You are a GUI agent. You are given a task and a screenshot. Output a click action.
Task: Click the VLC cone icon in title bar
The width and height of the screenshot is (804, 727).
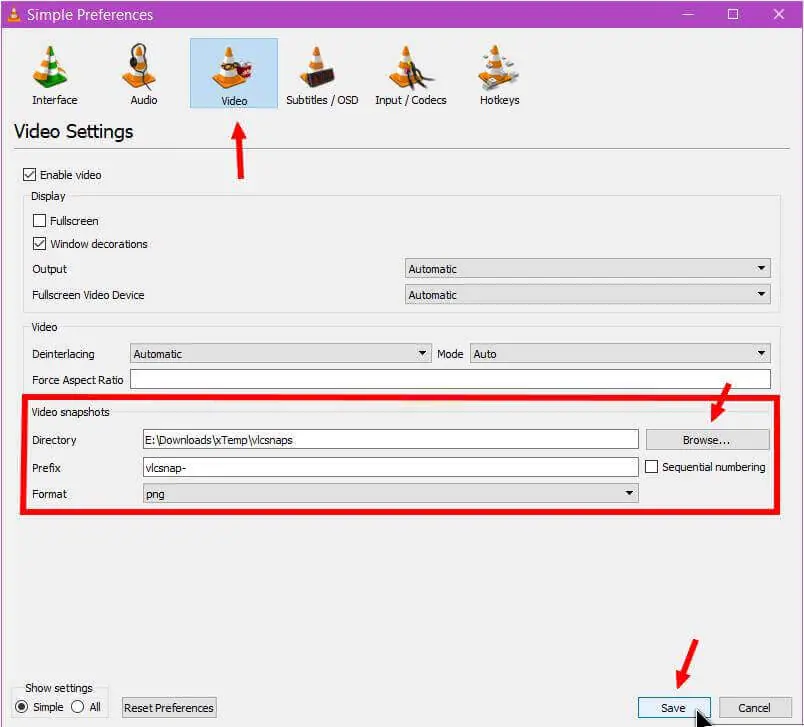(14, 14)
